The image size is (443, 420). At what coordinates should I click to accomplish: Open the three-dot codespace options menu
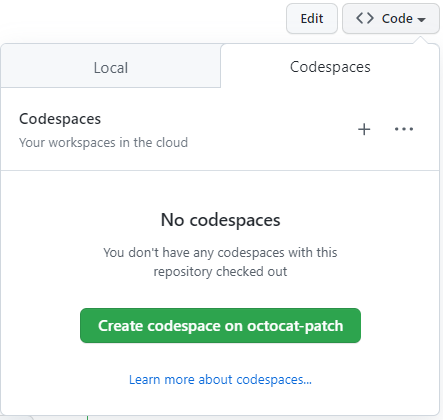click(404, 129)
